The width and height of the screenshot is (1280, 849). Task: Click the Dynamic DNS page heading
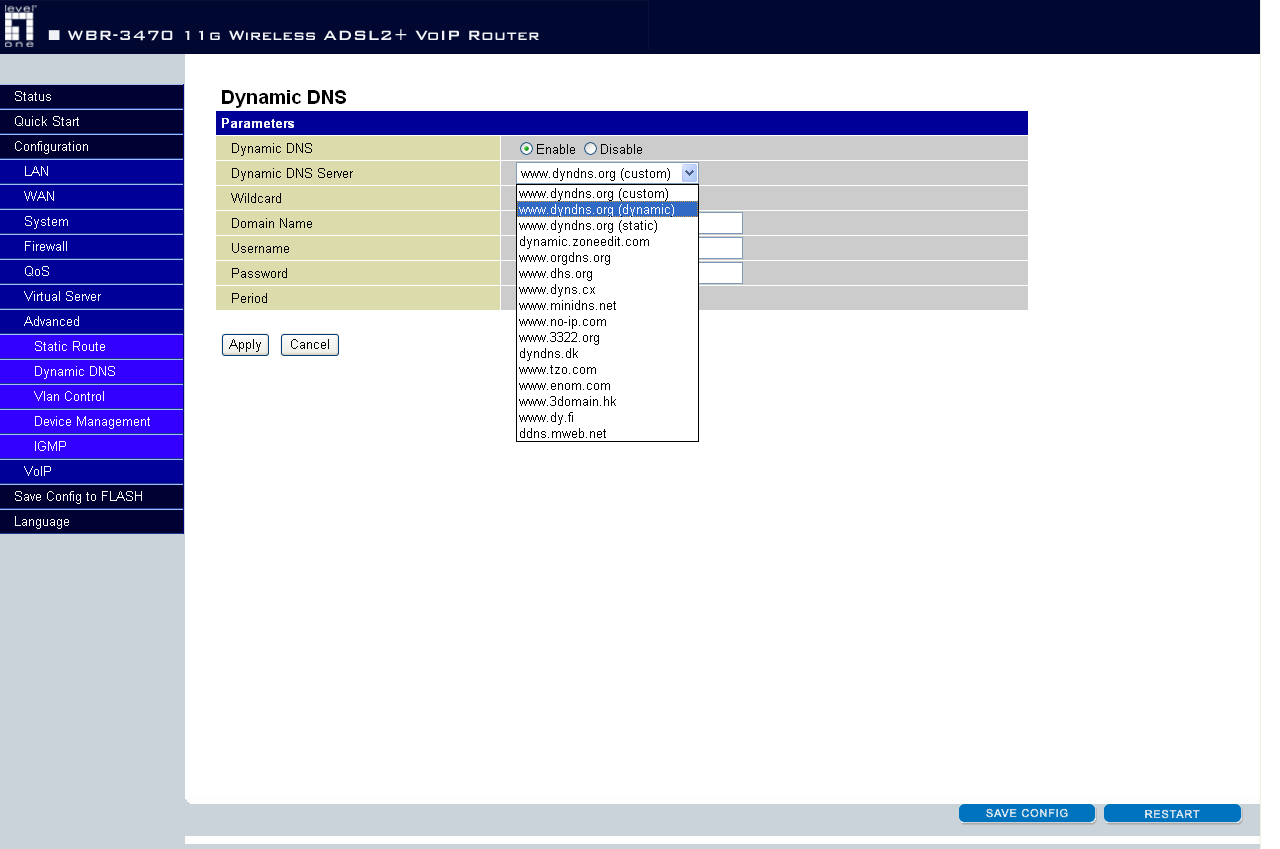[283, 97]
